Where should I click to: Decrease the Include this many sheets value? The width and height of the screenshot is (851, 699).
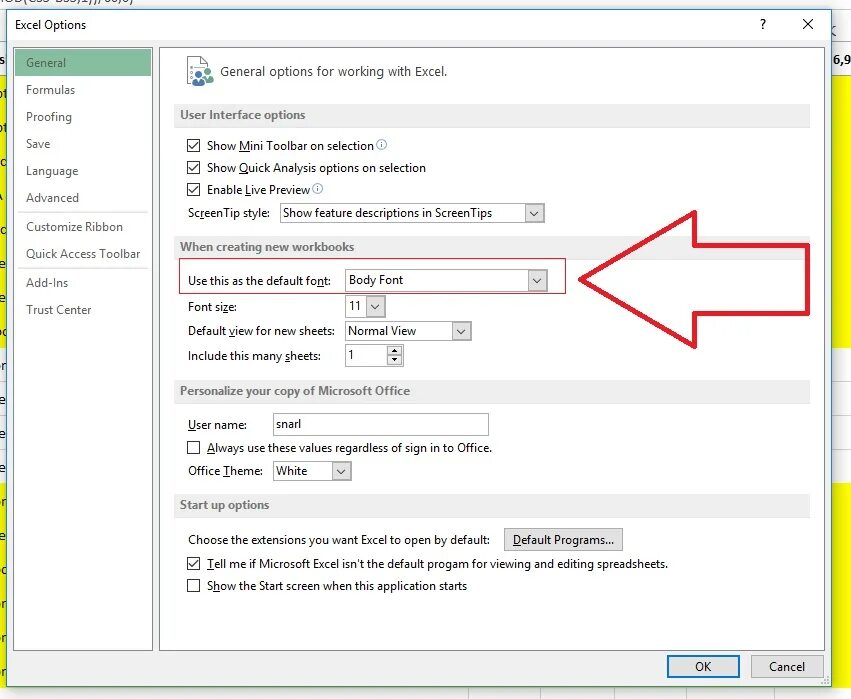pos(395,360)
